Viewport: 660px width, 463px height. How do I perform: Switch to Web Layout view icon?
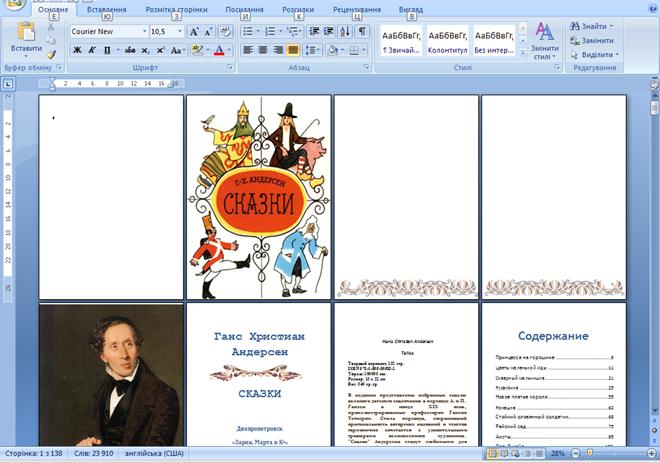pyautogui.click(x=515, y=453)
